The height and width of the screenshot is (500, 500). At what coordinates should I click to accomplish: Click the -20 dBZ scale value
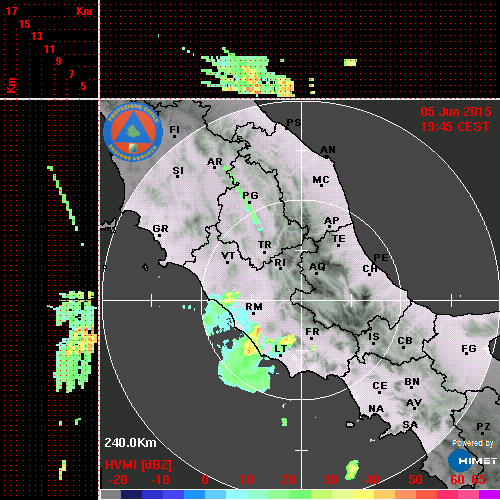click(x=118, y=480)
